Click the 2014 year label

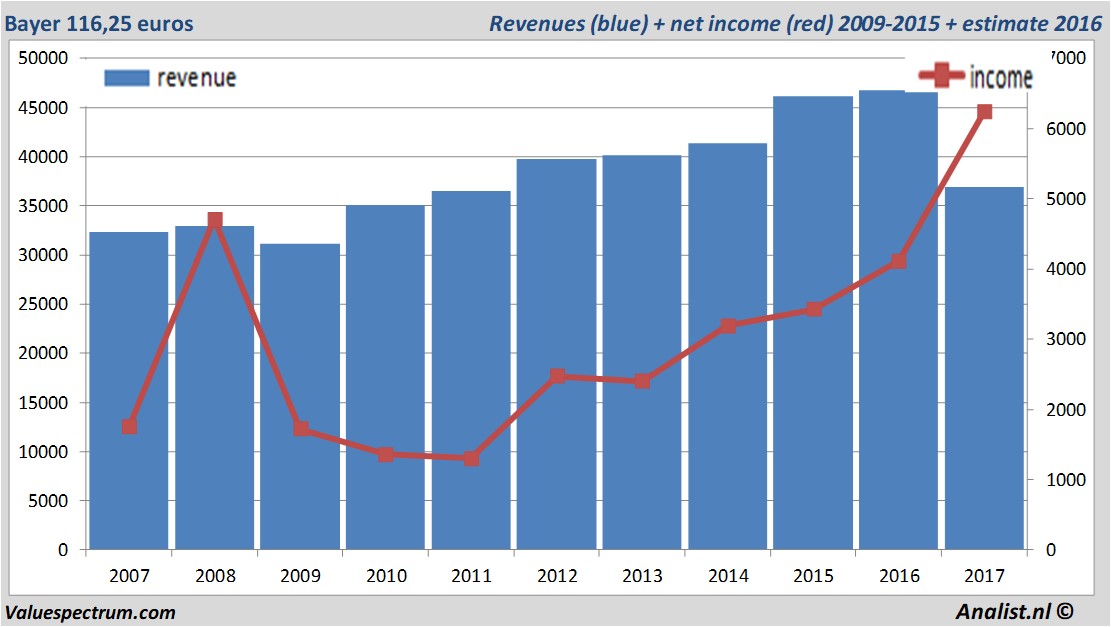pos(728,575)
